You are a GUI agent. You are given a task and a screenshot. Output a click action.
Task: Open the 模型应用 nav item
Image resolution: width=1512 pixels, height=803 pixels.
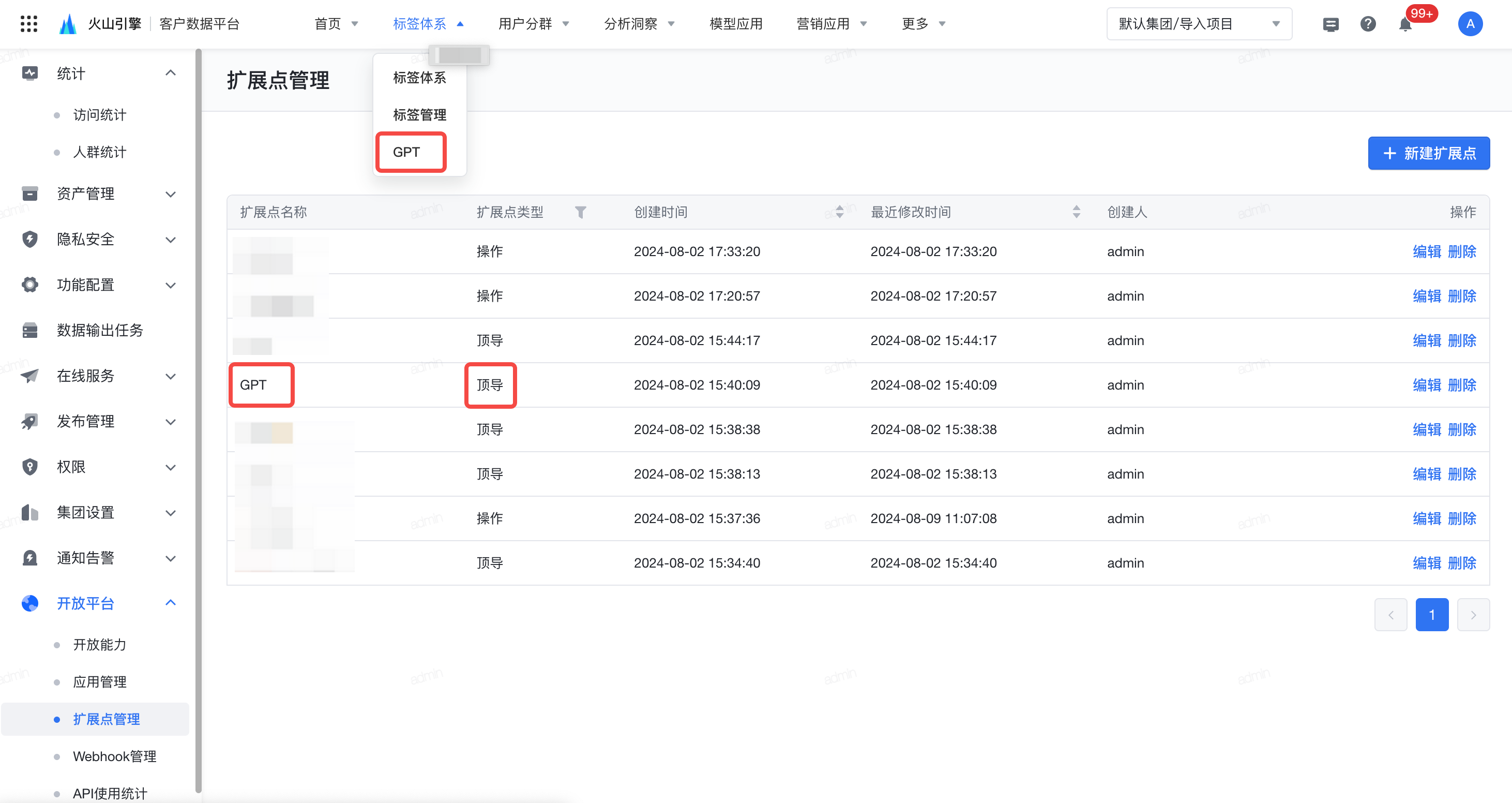(x=735, y=24)
